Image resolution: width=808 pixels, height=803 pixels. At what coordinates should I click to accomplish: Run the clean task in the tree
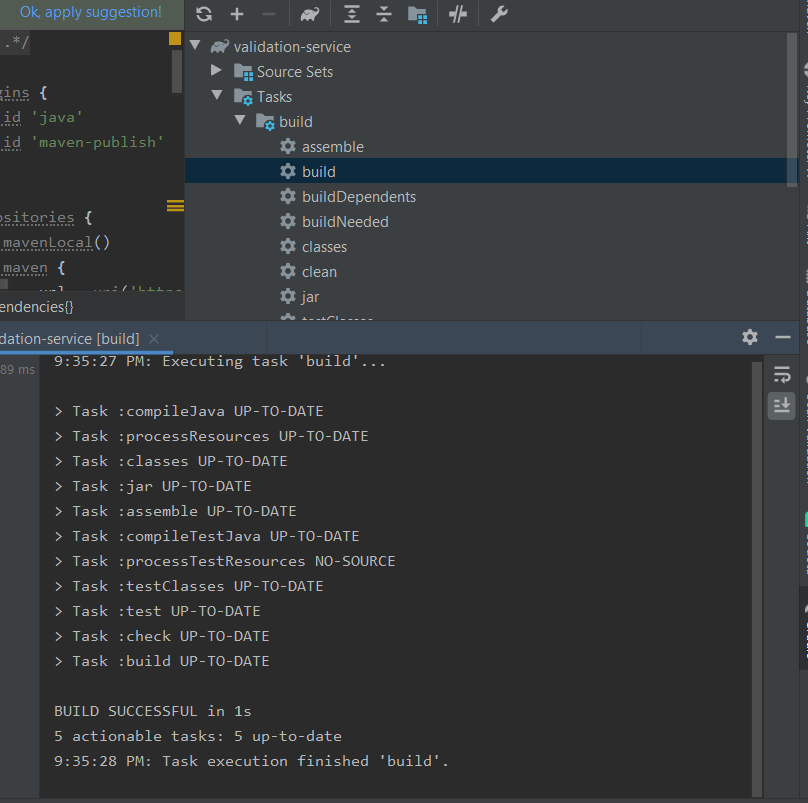point(318,271)
